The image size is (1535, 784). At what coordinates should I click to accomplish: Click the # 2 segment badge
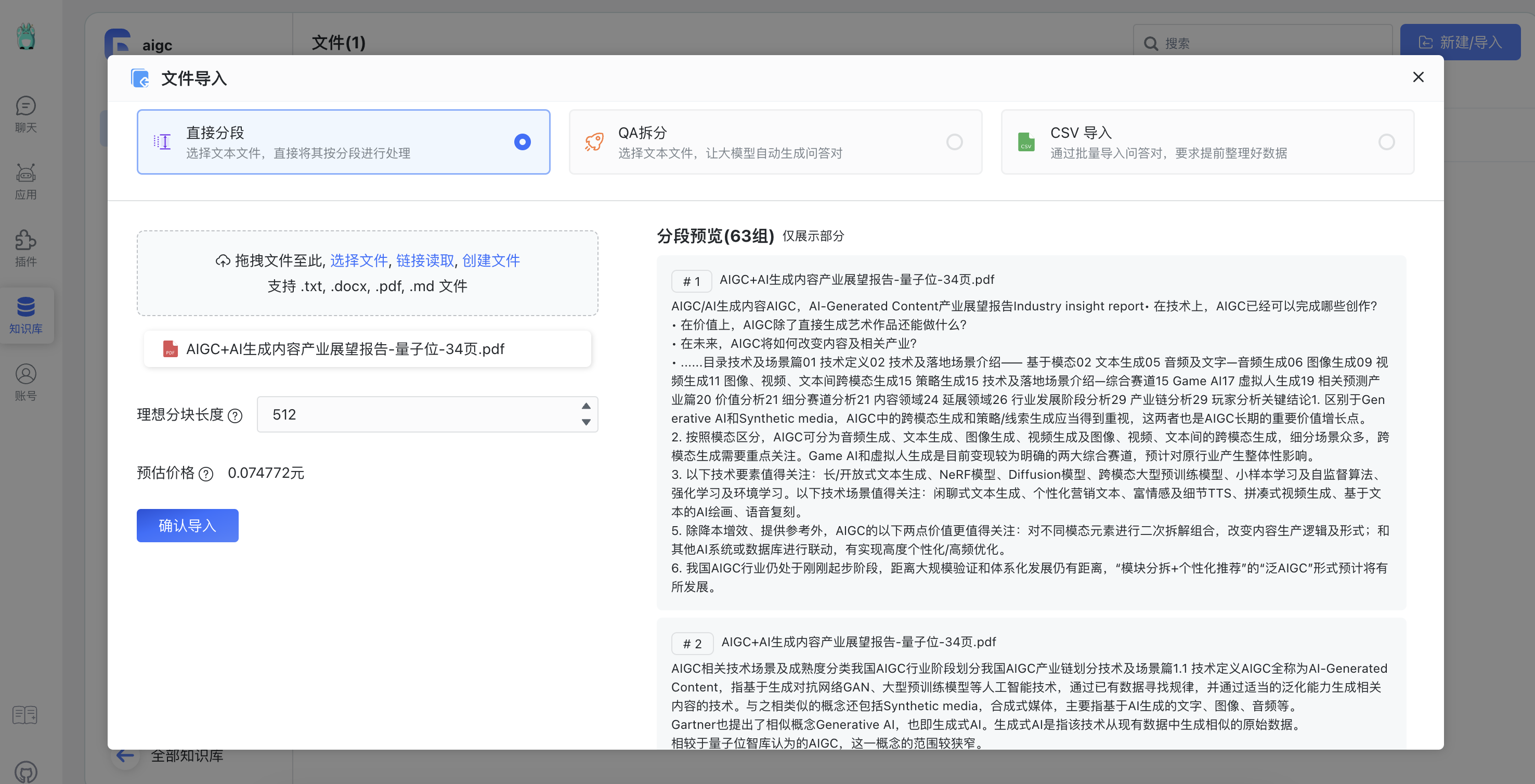coord(693,644)
